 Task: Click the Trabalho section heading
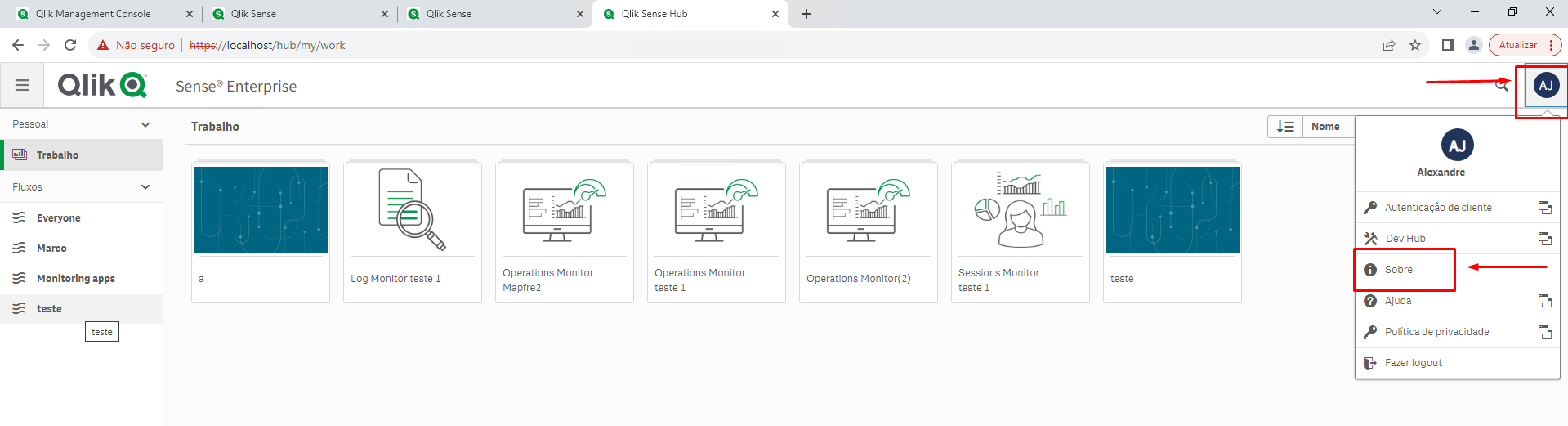(215, 127)
